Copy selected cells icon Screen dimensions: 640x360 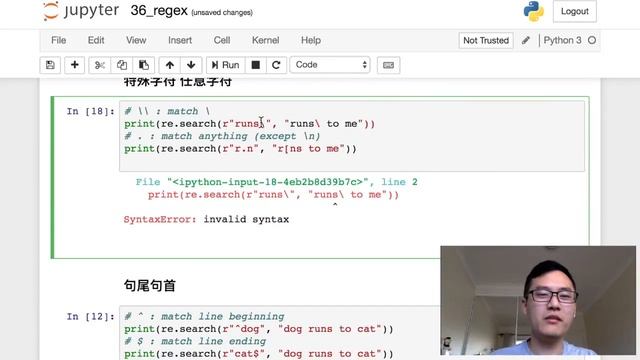(122, 65)
